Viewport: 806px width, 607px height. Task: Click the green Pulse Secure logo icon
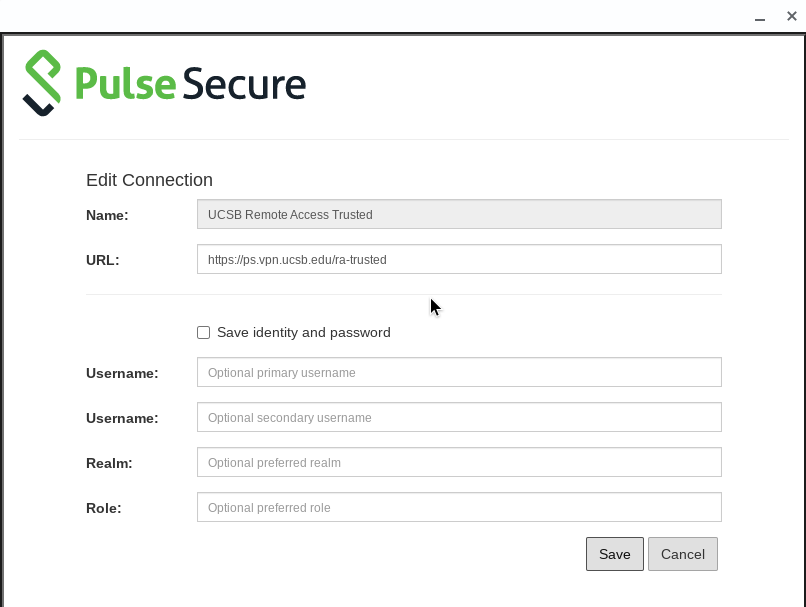(x=43, y=83)
